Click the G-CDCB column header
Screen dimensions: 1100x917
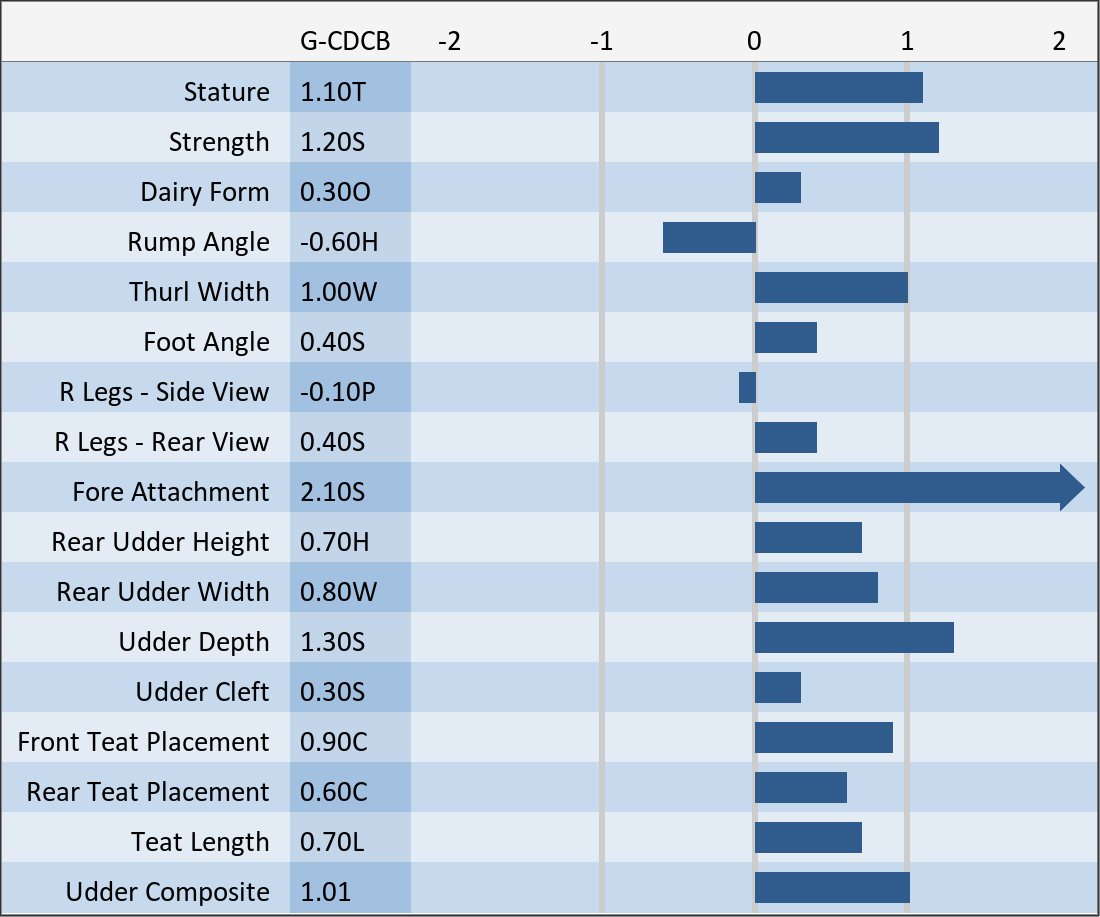click(x=345, y=41)
